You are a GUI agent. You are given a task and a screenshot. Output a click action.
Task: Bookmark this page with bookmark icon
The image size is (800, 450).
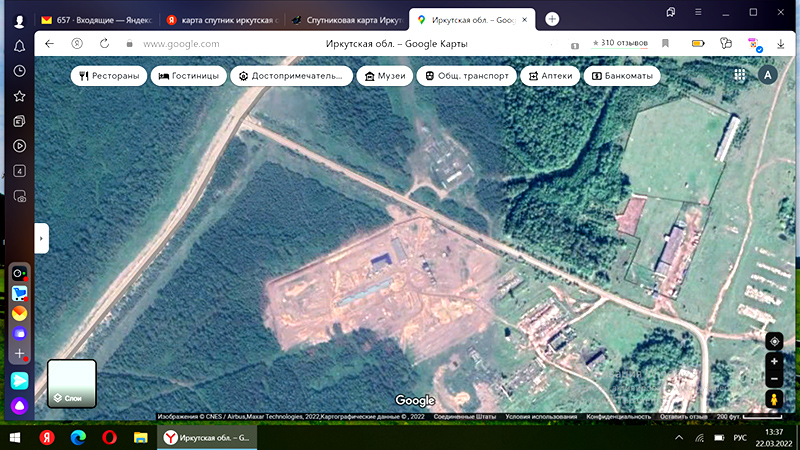point(665,44)
